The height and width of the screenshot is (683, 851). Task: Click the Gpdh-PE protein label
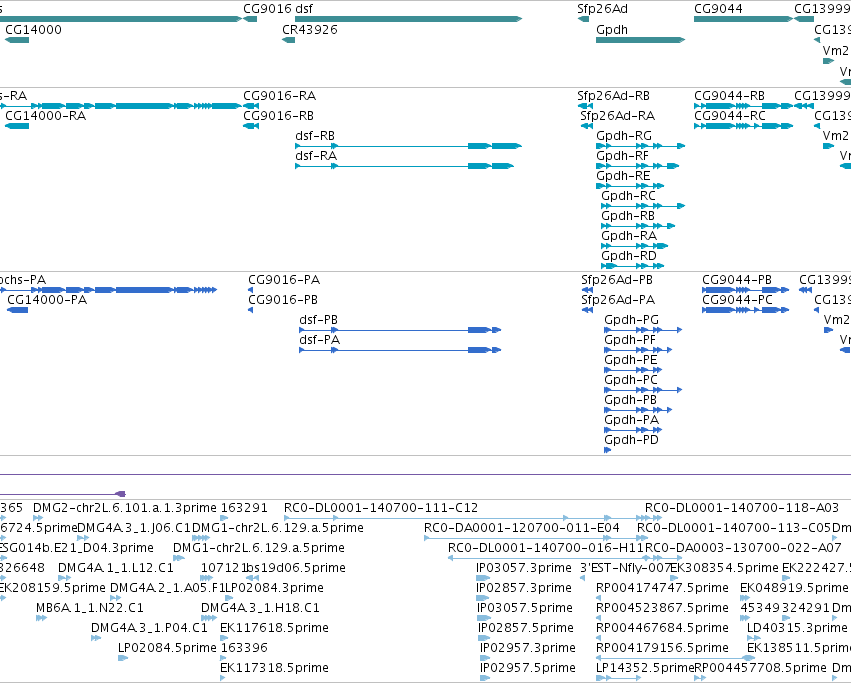click(631, 361)
